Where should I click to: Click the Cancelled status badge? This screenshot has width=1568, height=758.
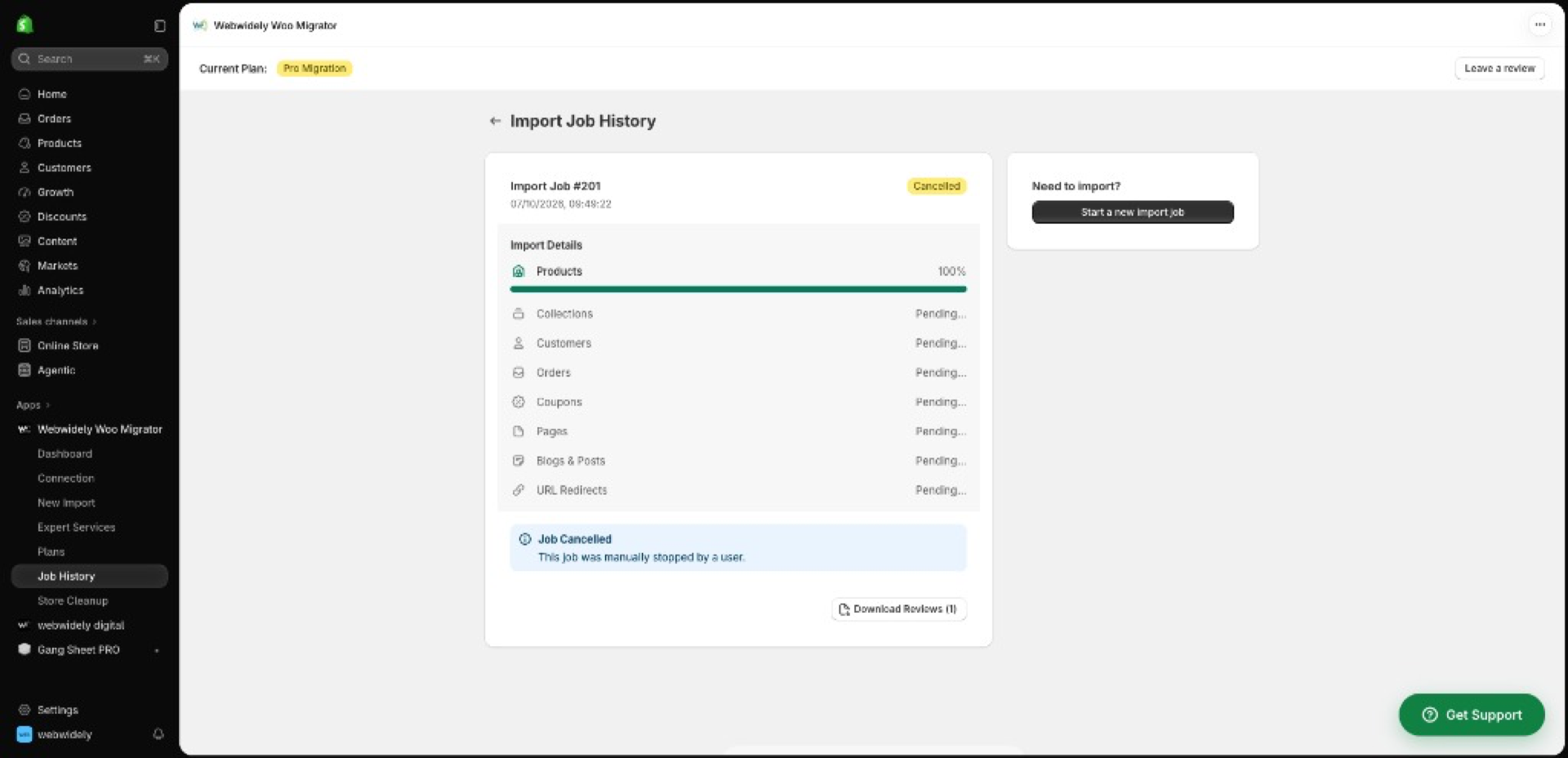click(x=937, y=186)
